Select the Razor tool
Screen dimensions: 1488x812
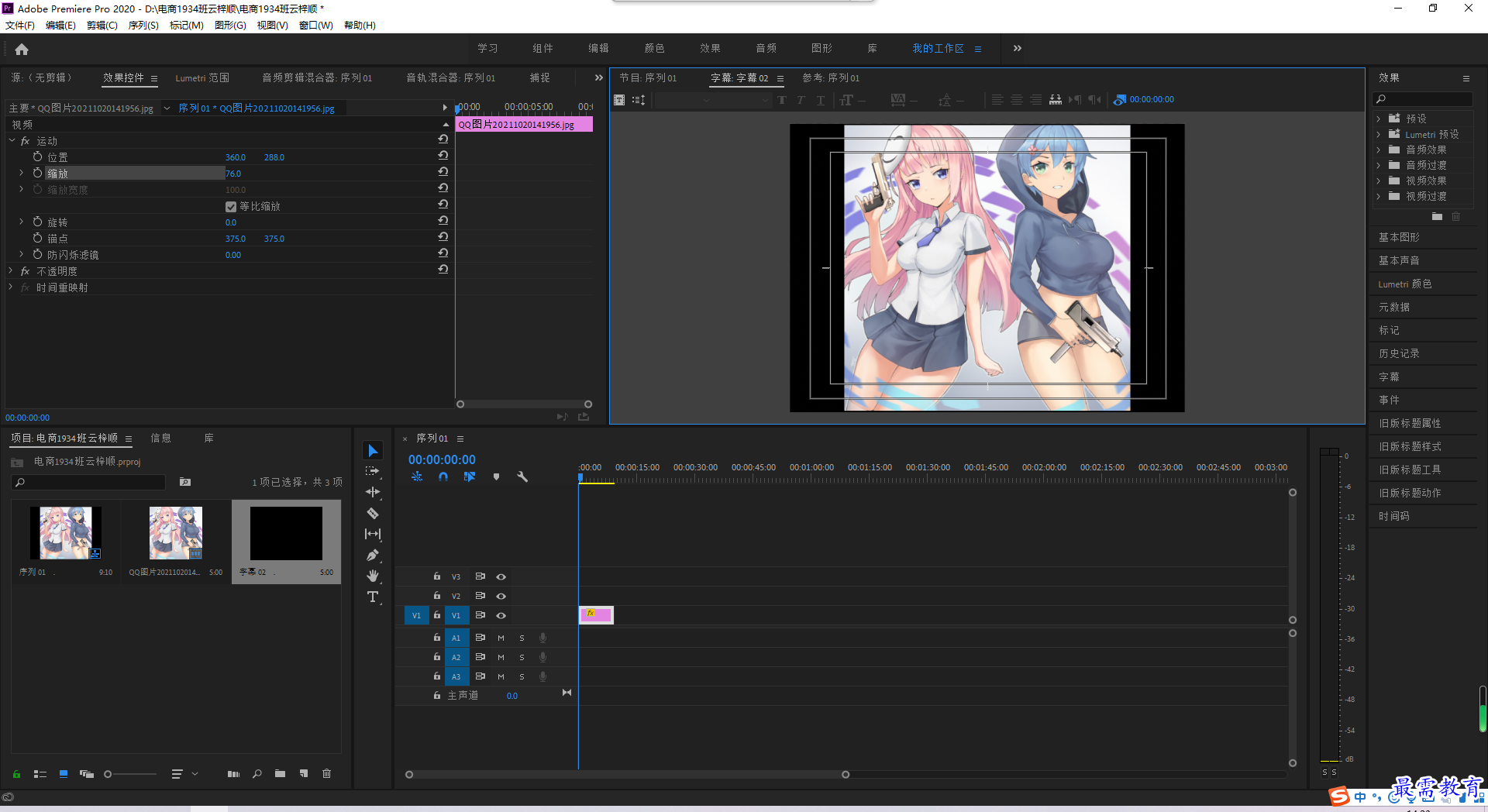click(373, 513)
